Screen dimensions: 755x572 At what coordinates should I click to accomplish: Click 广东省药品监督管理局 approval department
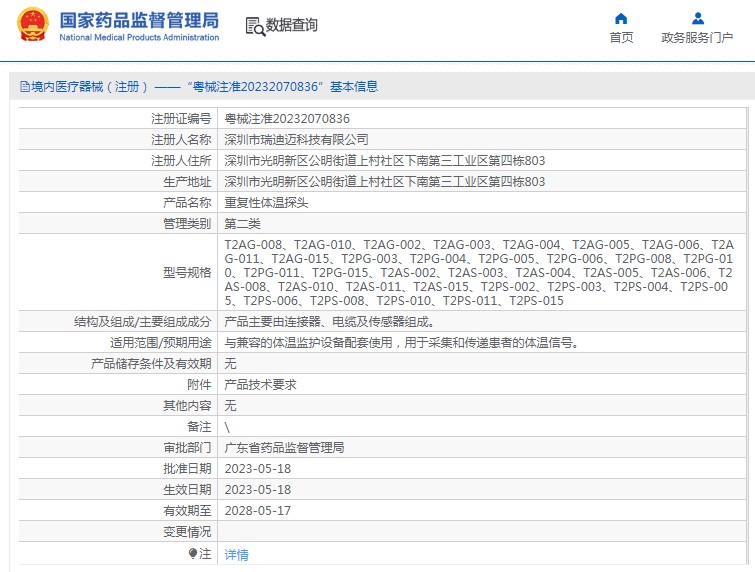click(x=284, y=448)
